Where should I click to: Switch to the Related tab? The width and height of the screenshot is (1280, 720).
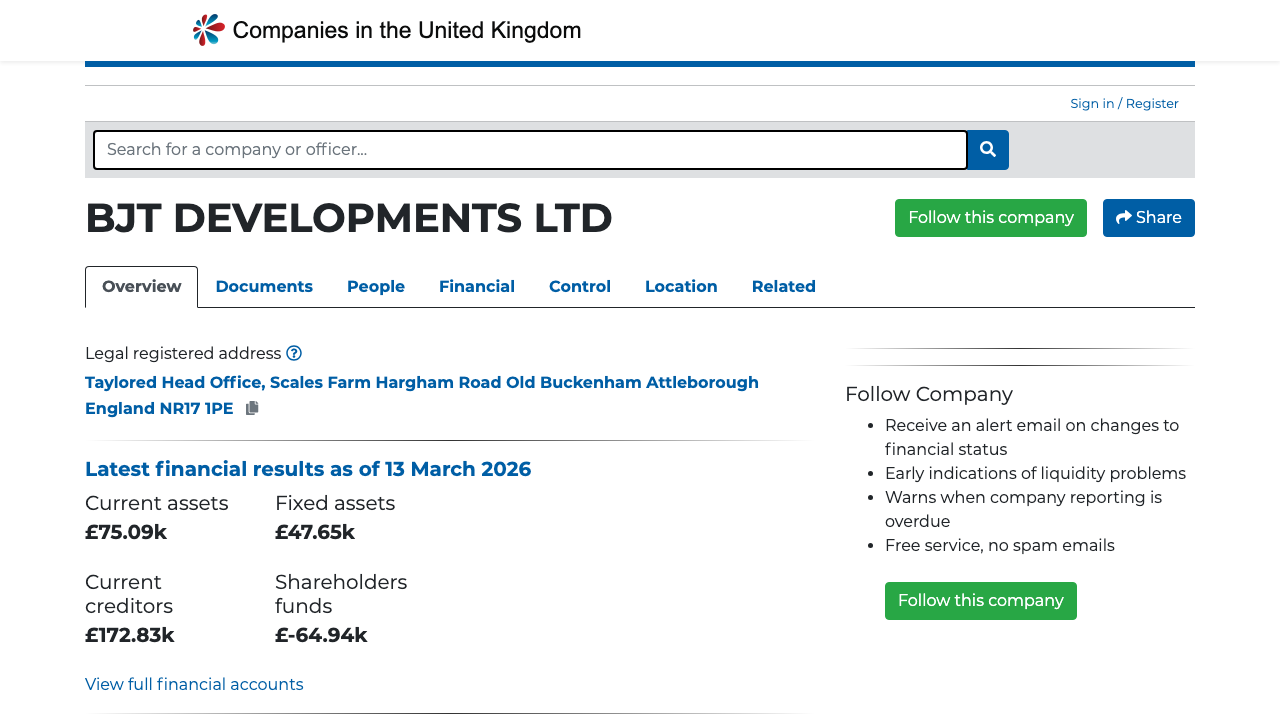784,287
